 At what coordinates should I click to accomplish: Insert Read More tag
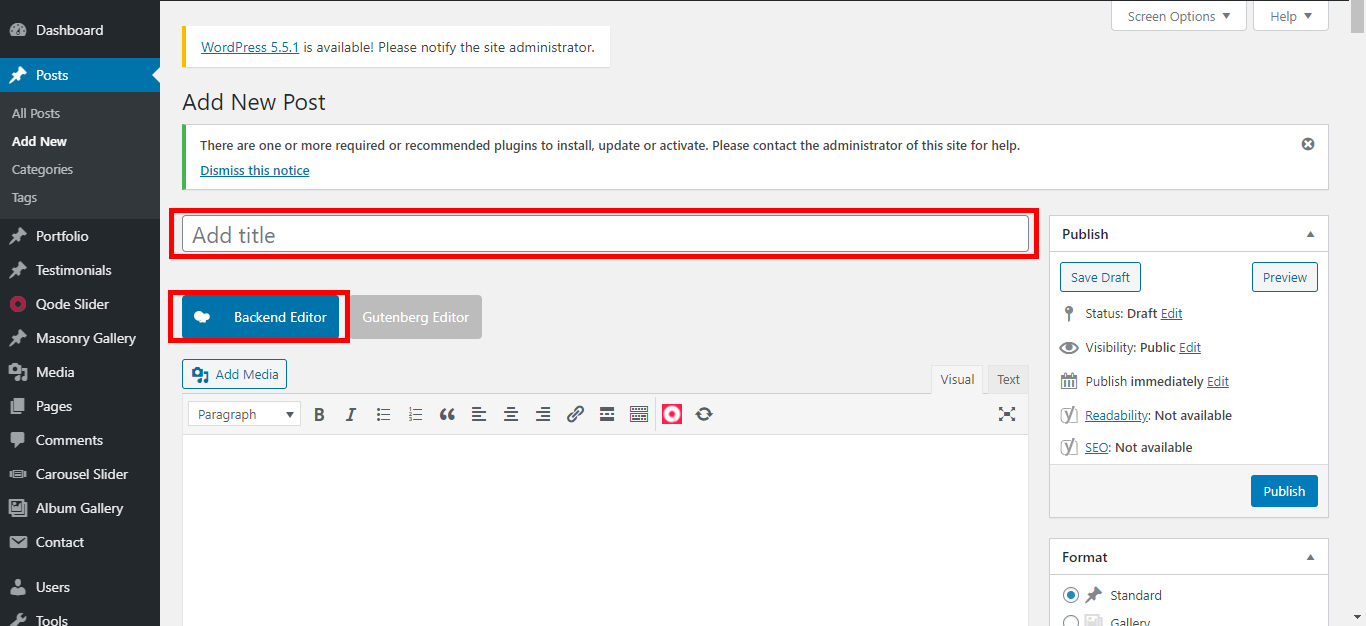[x=607, y=414]
